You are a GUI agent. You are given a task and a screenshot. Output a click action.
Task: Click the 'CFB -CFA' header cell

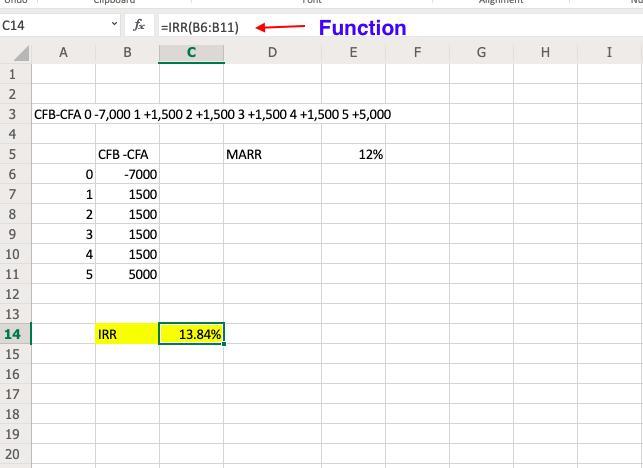point(127,154)
